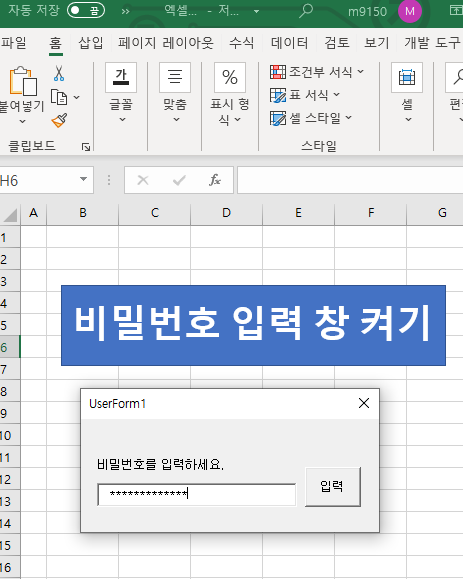
Task: Open the m9150 account avatar
Action: click(x=409, y=11)
